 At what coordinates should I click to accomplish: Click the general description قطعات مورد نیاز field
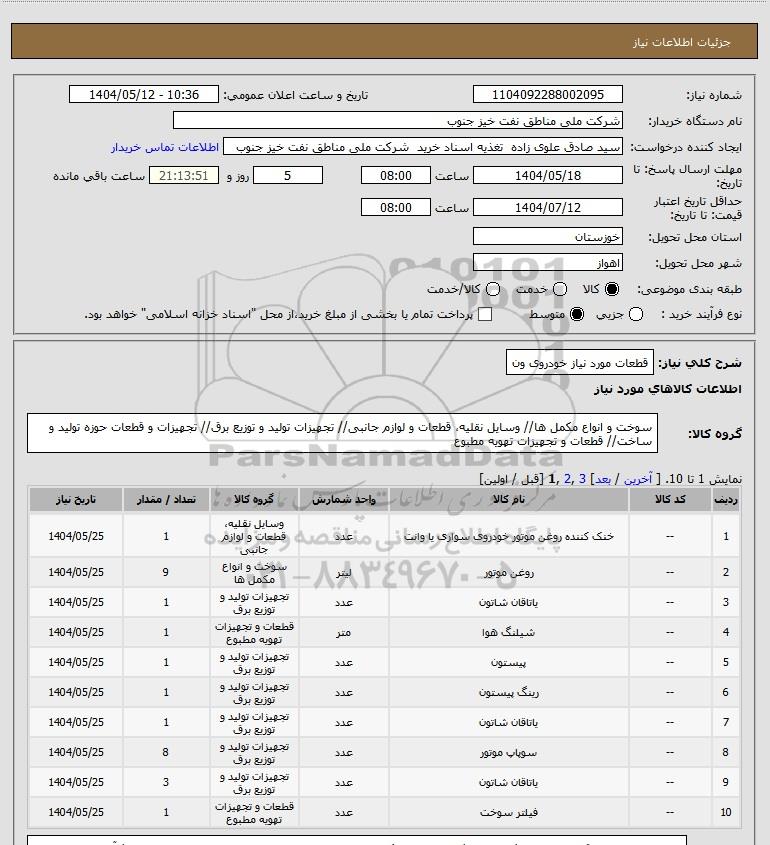pos(580,363)
